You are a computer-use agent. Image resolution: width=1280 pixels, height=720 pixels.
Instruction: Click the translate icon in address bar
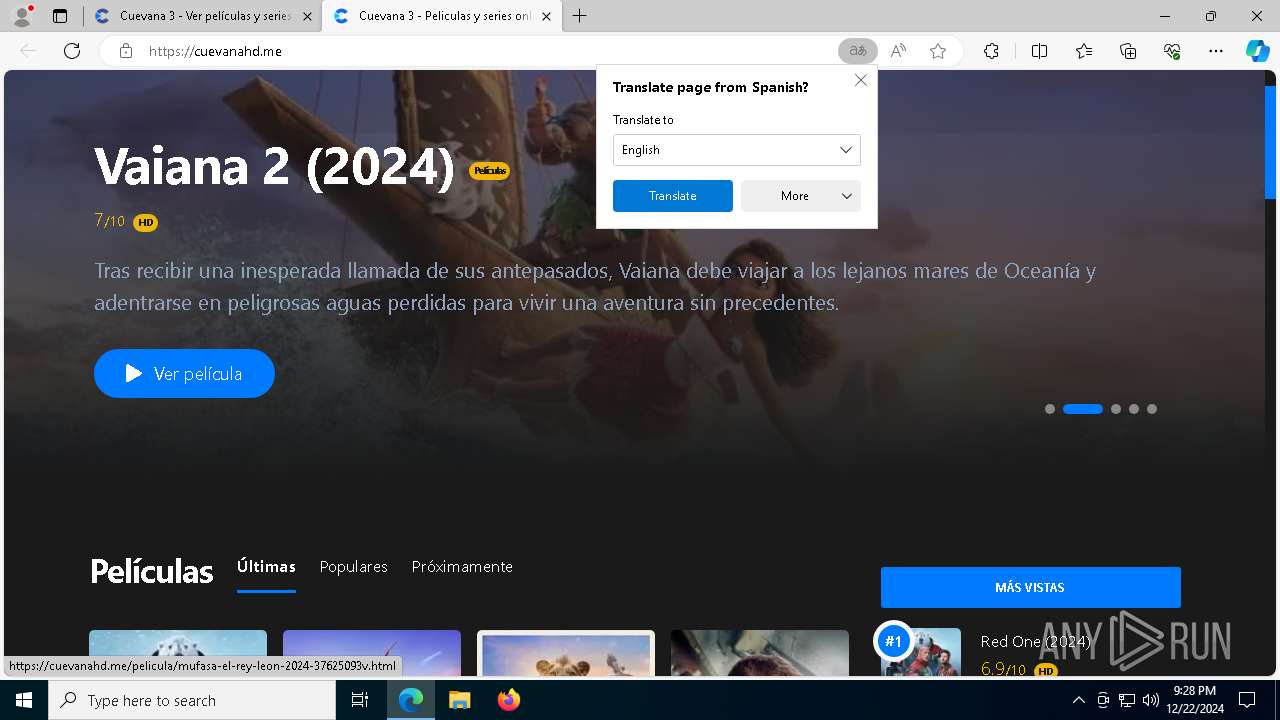pyautogui.click(x=858, y=51)
